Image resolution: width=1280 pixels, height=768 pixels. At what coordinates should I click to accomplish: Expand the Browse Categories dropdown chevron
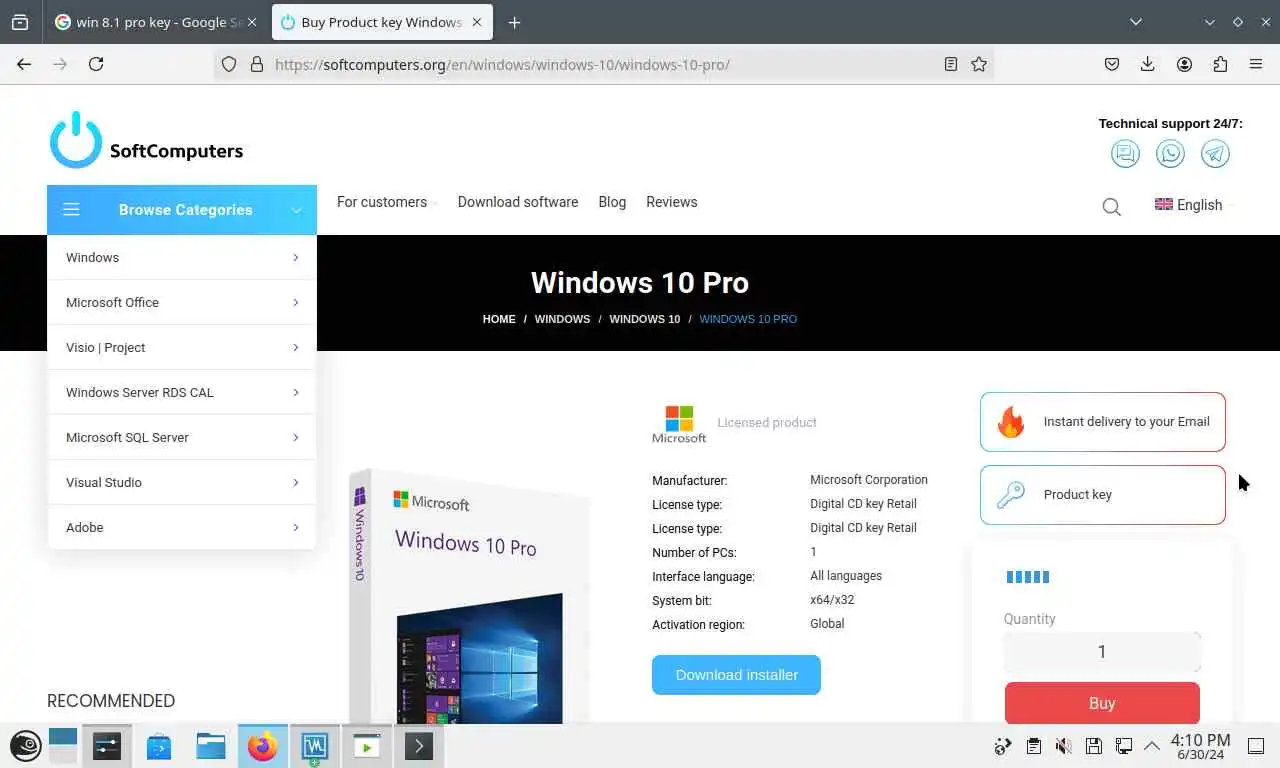(x=296, y=210)
